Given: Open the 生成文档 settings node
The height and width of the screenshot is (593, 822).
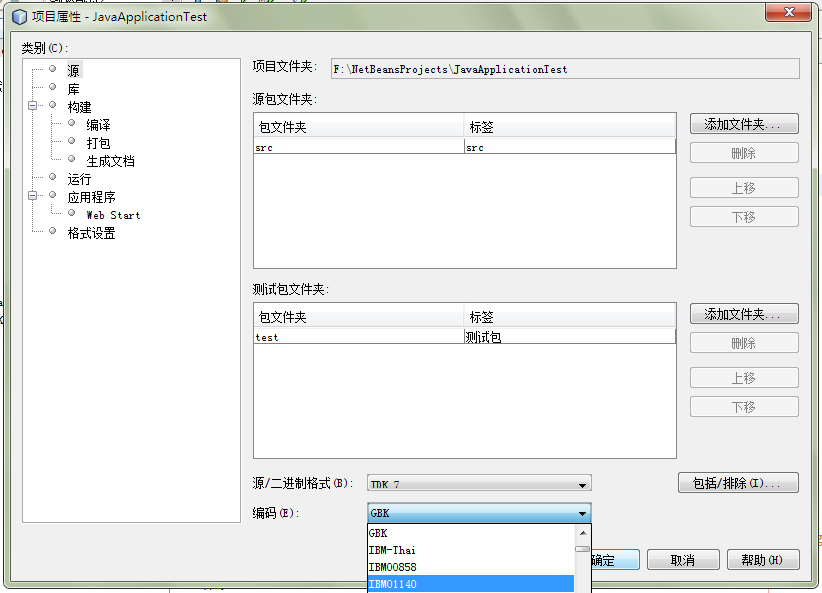Looking at the screenshot, I should 110,161.
